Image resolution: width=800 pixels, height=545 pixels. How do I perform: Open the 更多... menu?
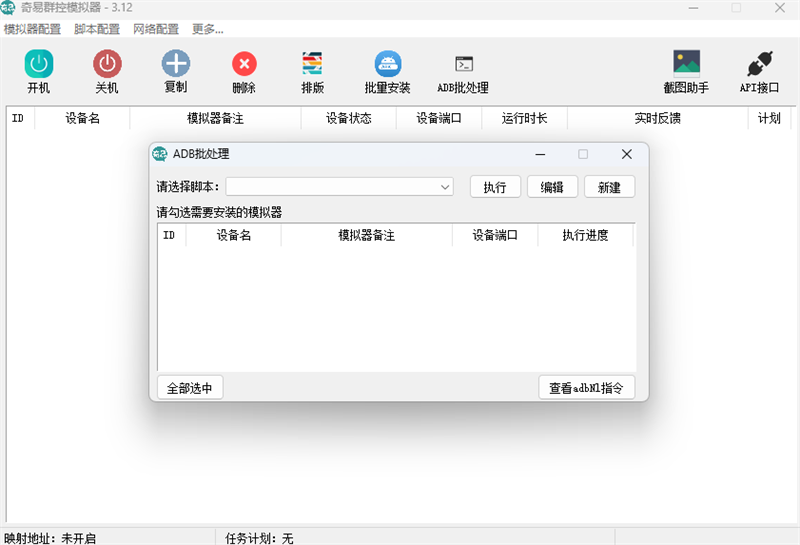point(208,29)
